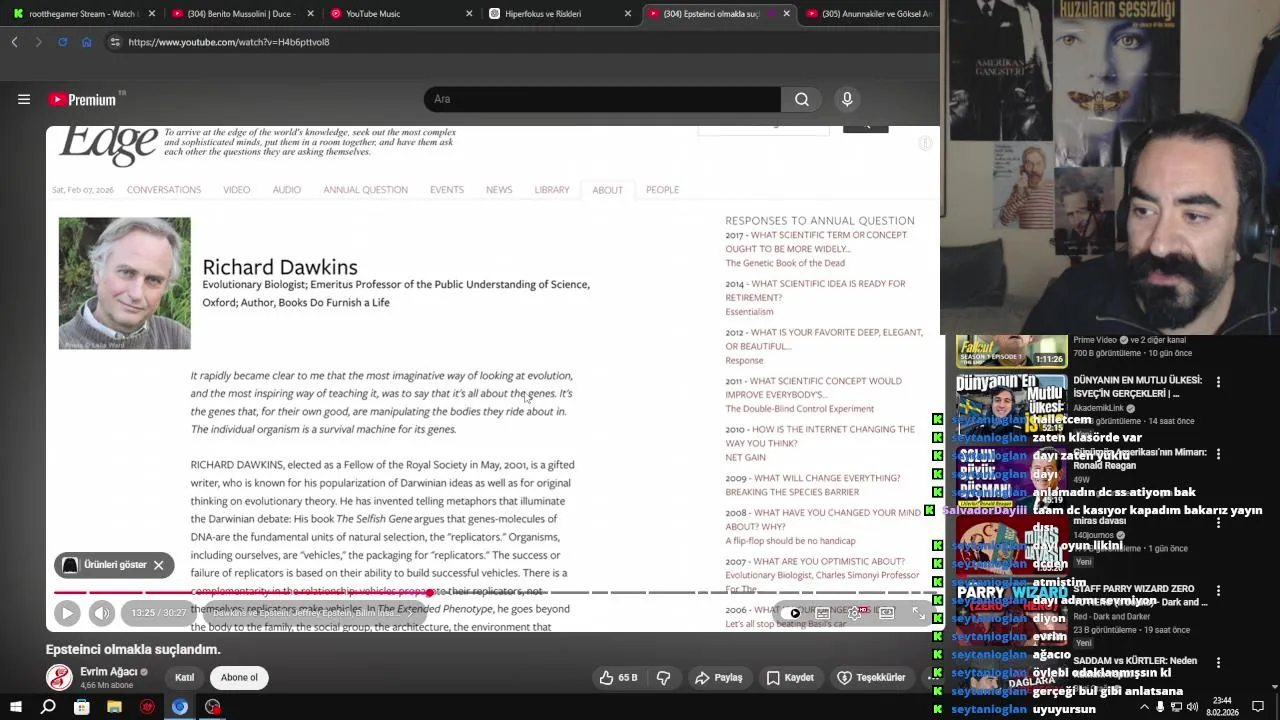Image resolution: width=1280 pixels, height=720 pixels.
Task: Open options menu for STAFF PARRY WIZARD video
Action: click(x=1218, y=591)
